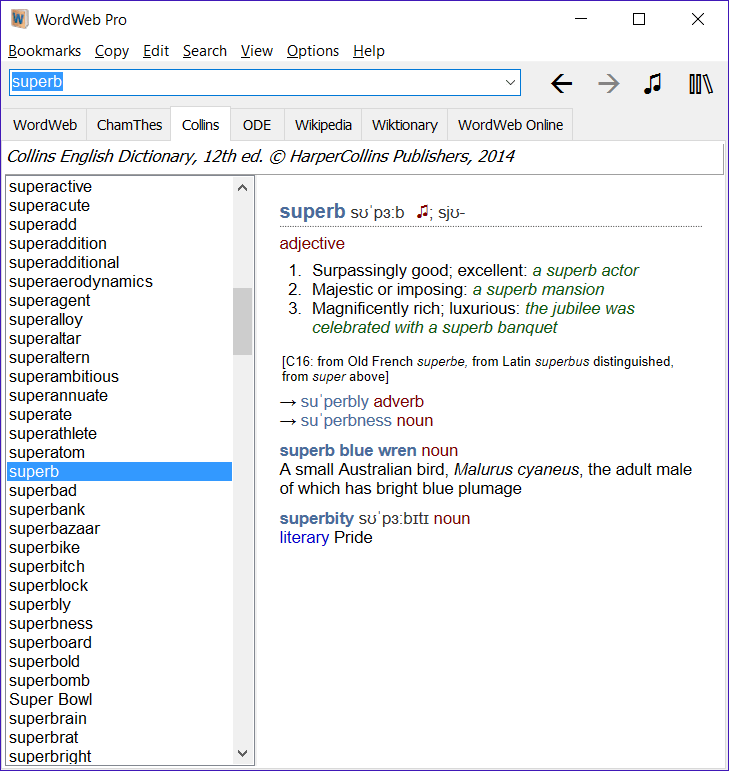This screenshot has width=729, height=771.
Task: Select superadd in the word list
Action: point(119,224)
